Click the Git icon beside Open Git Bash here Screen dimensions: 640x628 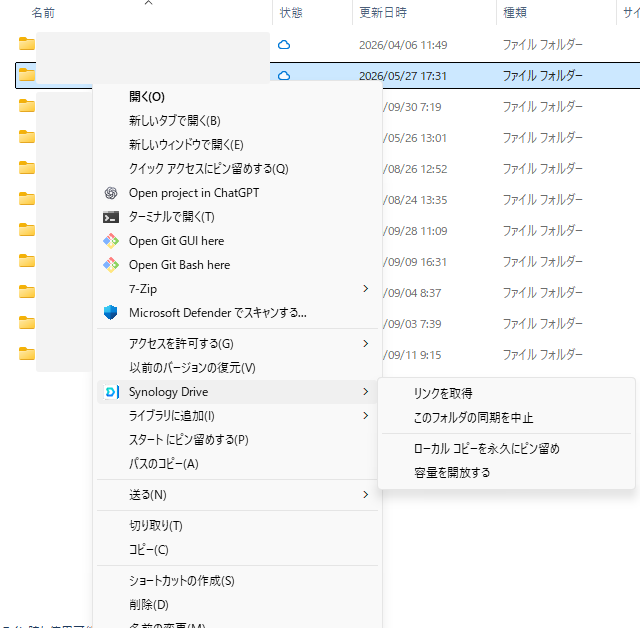(111, 265)
